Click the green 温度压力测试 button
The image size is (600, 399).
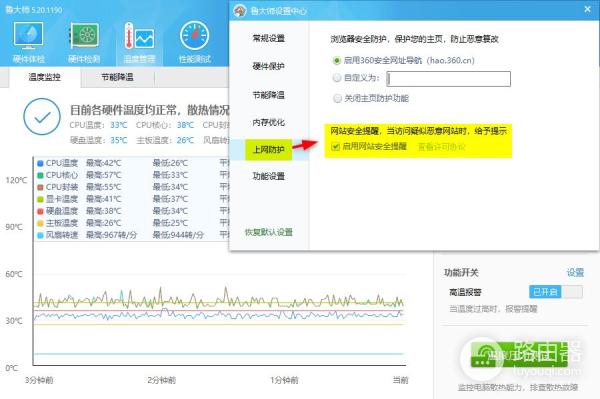click(519, 355)
